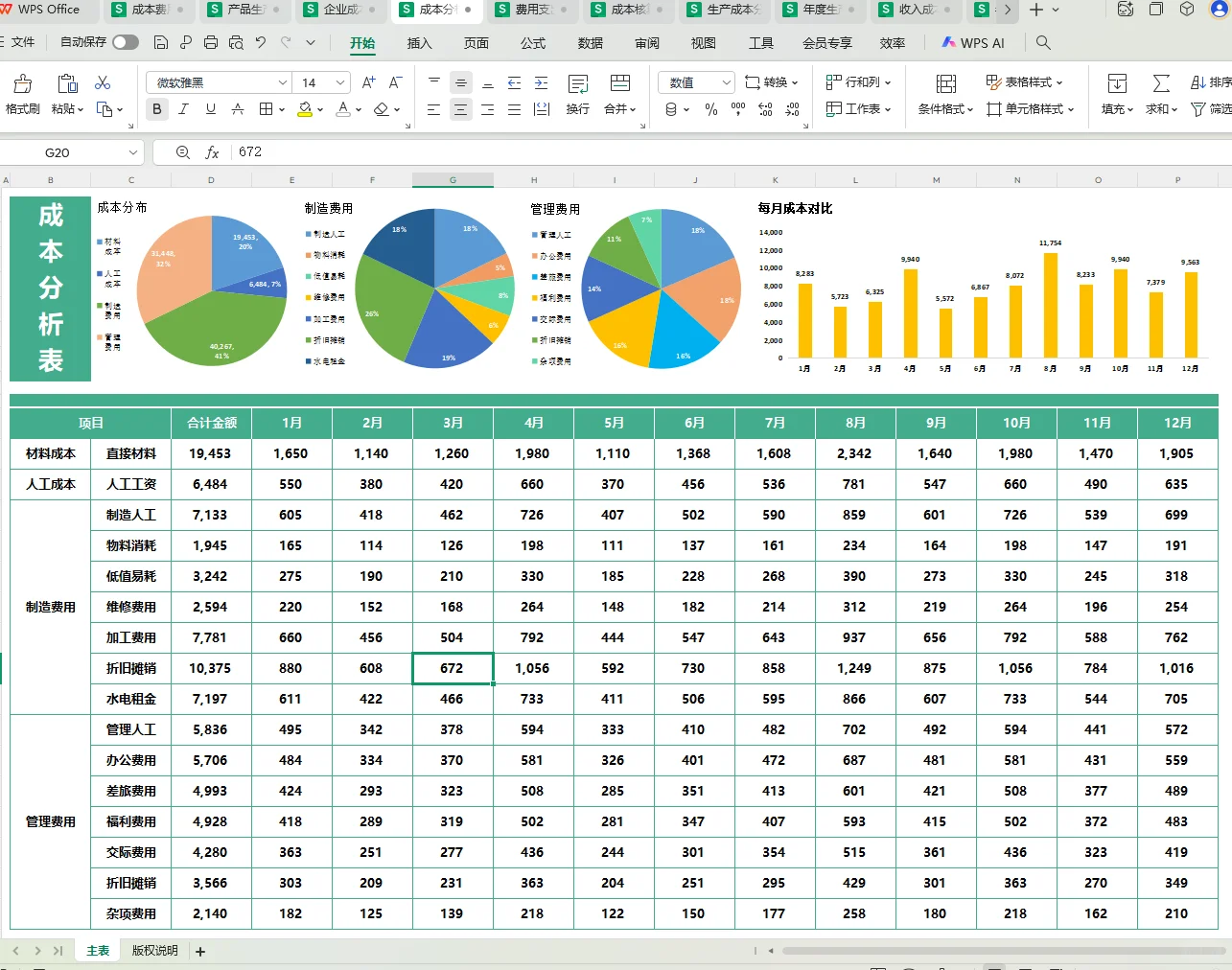Click the Save icon in quick access bar
The image size is (1232, 970).
tap(161, 42)
